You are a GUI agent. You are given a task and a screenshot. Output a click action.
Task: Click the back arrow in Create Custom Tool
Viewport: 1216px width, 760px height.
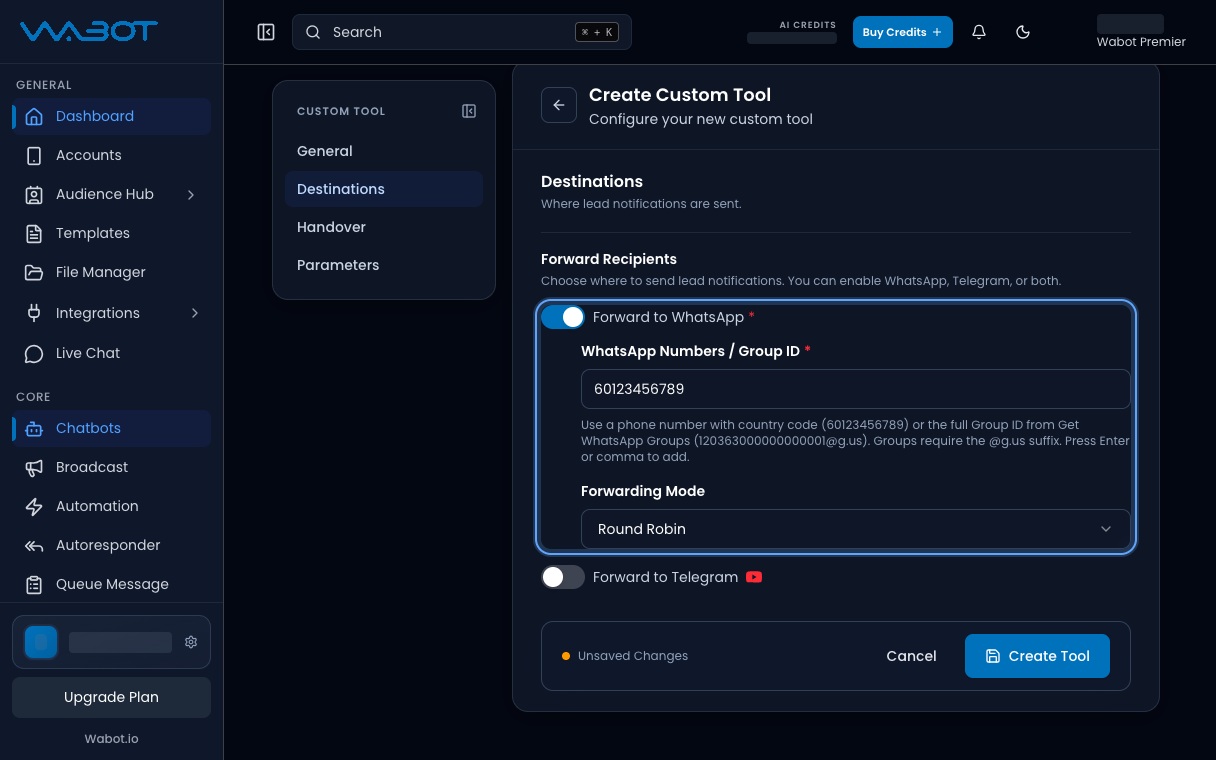coord(559,105)
